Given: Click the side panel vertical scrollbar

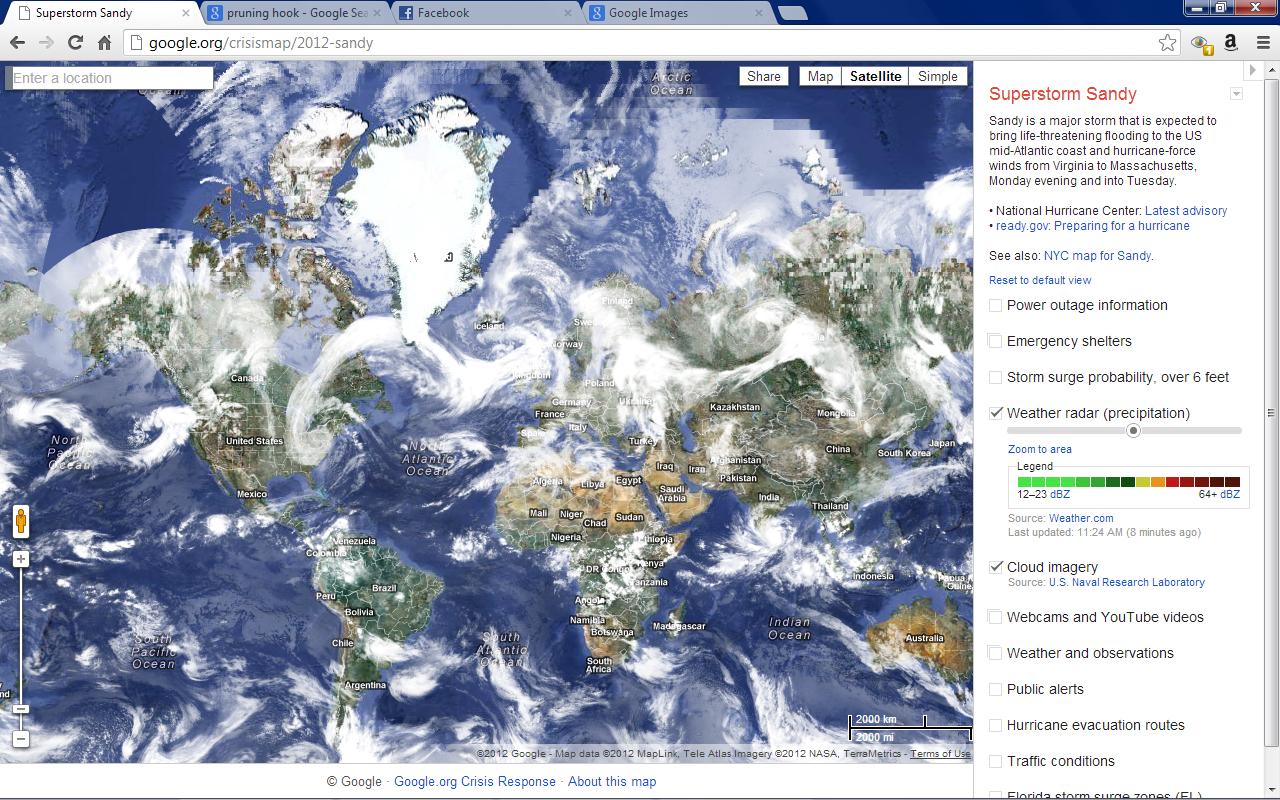Looking at the screenshot, I should [1272, 412].
